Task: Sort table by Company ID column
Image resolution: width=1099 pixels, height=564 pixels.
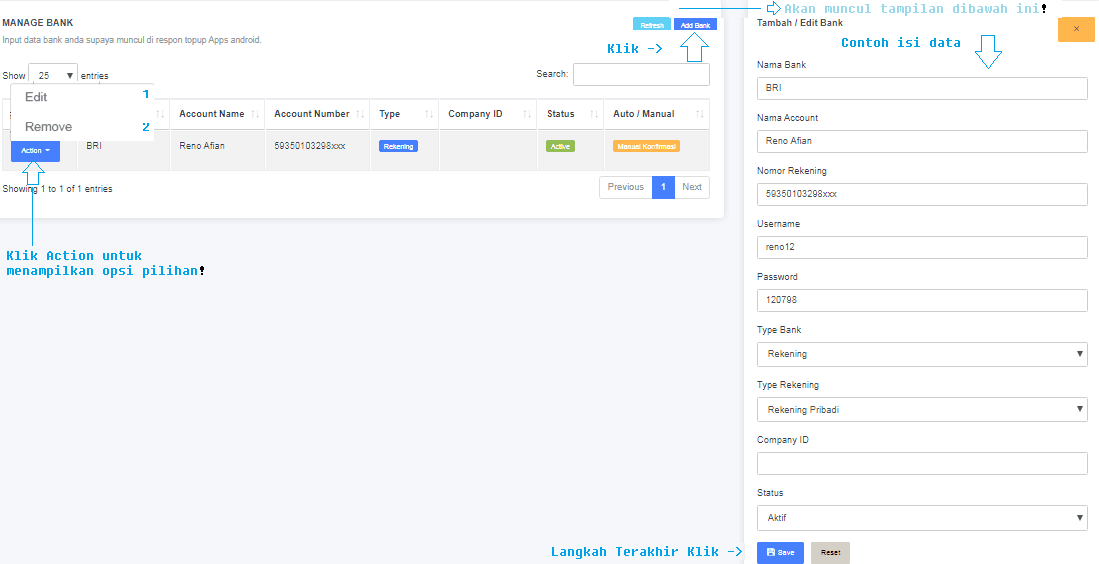Action: click(x=487, y=114)
